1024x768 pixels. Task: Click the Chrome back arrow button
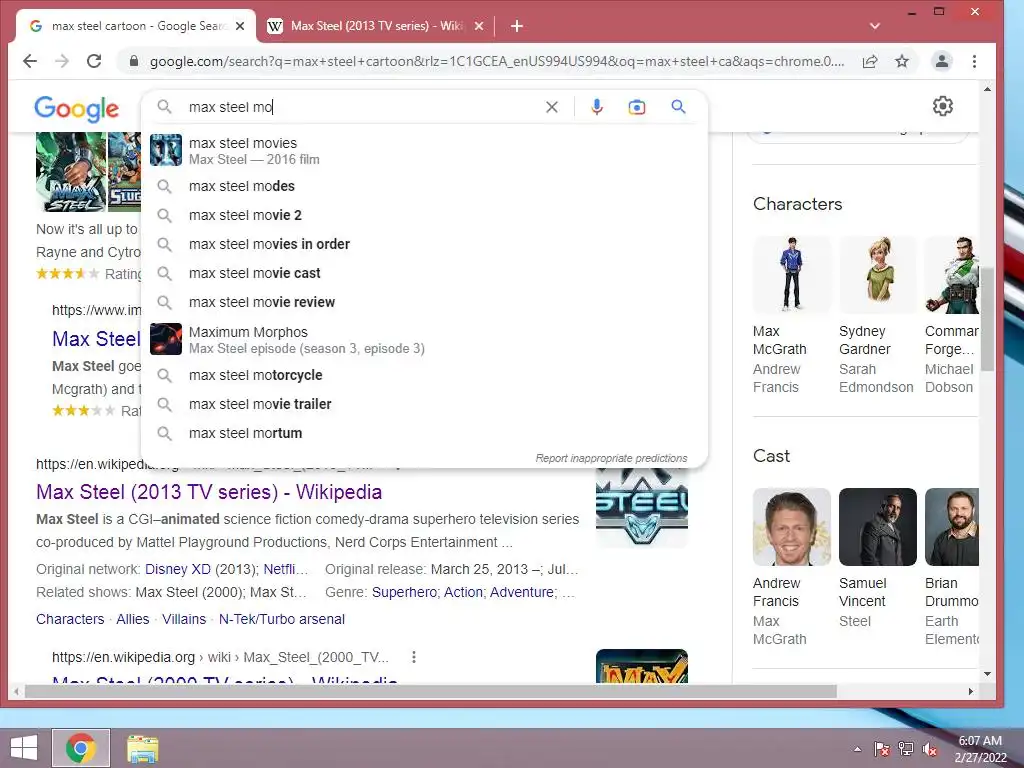coord(30,61)
